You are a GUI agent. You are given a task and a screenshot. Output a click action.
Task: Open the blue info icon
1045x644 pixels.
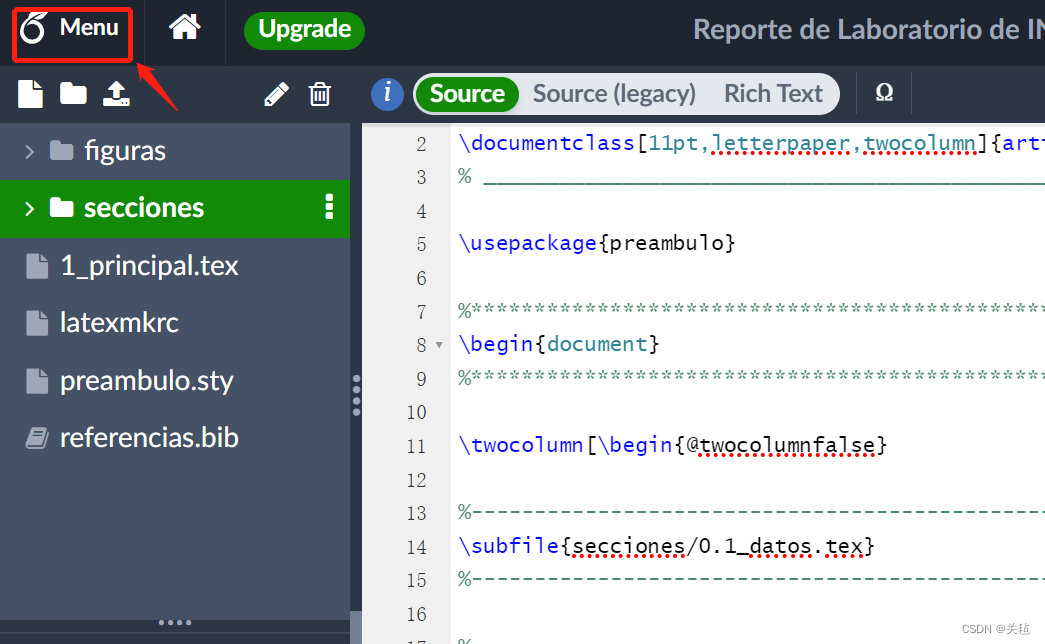387,94
